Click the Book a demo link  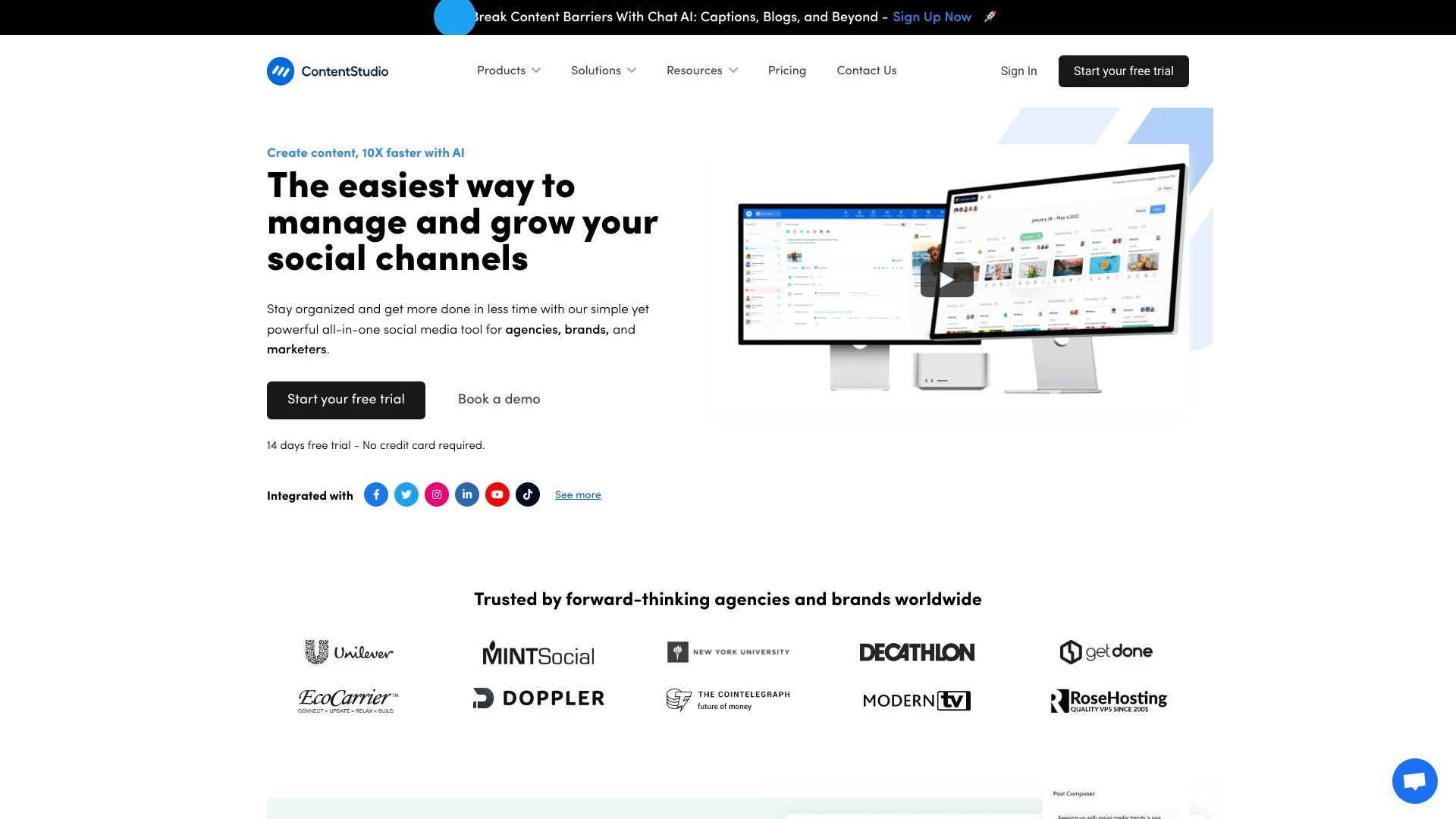coord(498,399)
